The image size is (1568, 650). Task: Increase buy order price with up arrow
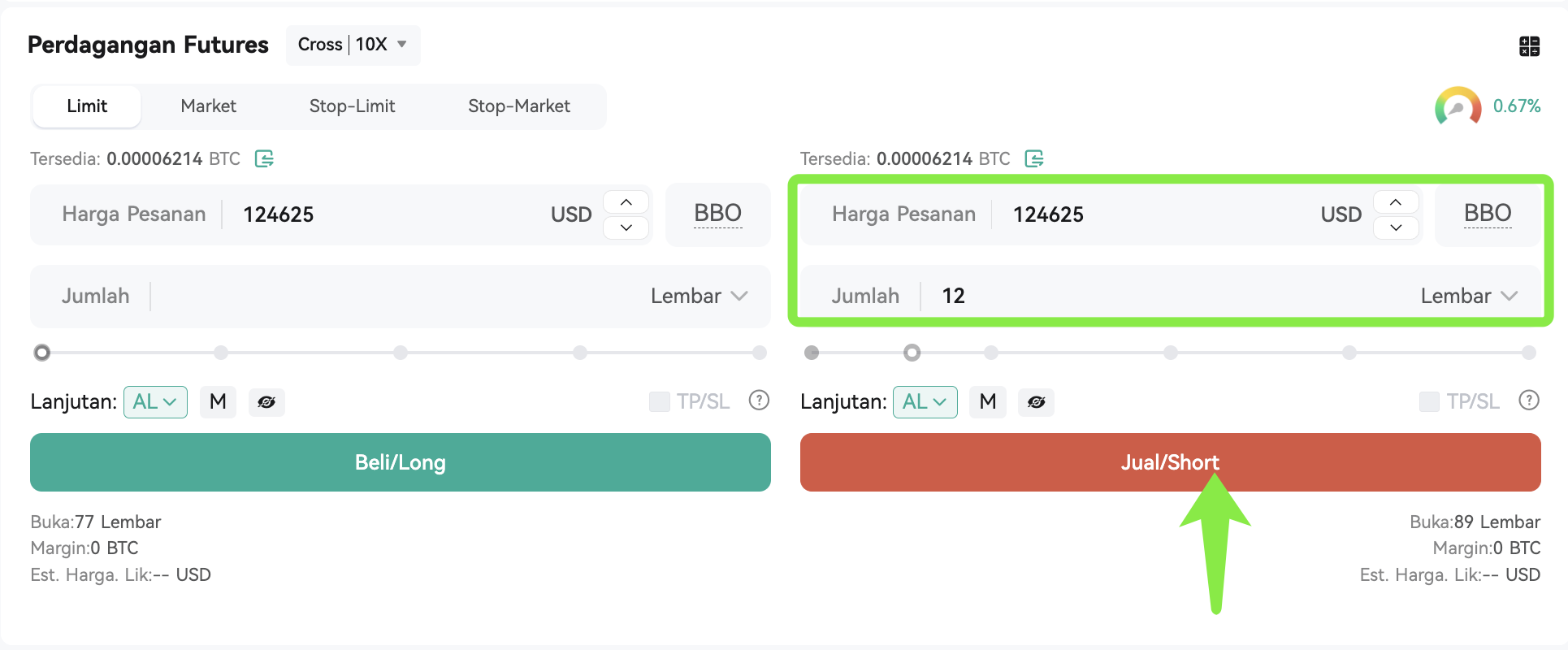tap(626, 202)
